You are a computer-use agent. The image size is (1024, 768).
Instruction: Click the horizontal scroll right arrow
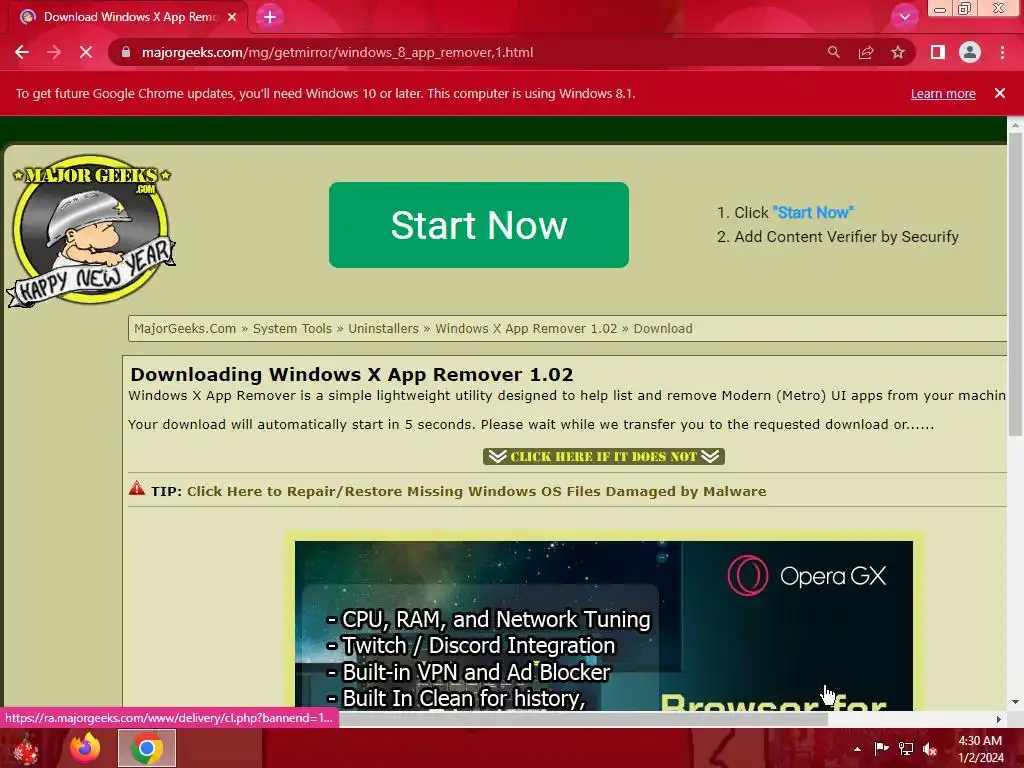coord(998,719)
